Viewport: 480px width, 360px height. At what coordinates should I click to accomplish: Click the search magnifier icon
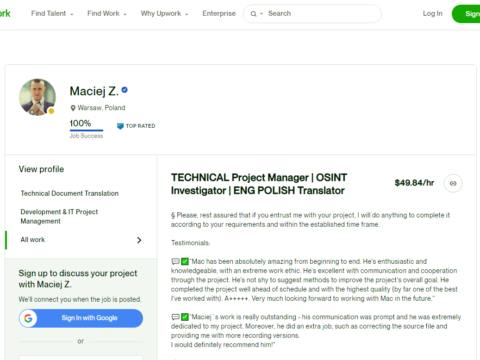tap(253, 14)
